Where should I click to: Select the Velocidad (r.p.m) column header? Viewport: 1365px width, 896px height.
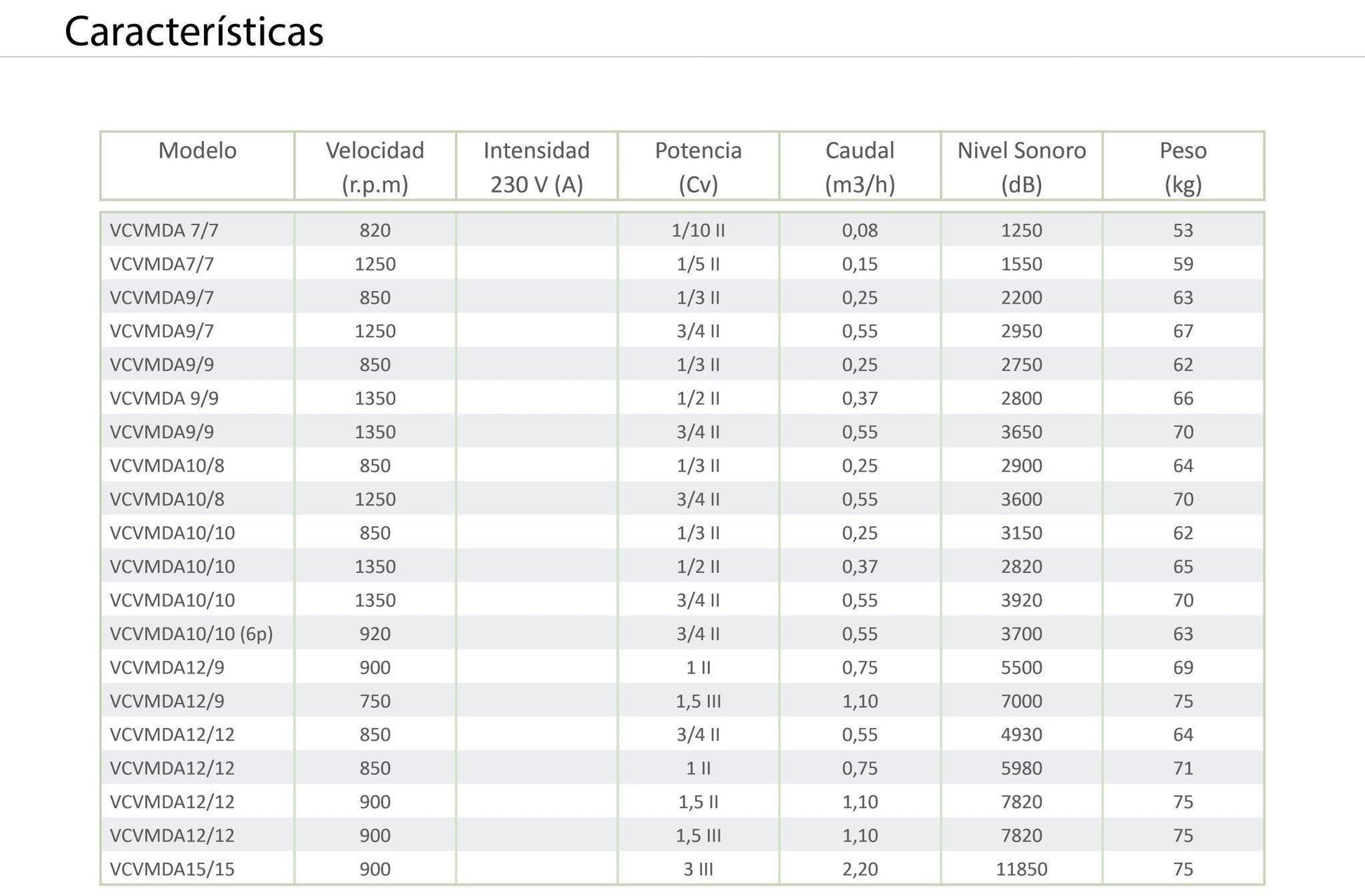click(x=375, y=167)
